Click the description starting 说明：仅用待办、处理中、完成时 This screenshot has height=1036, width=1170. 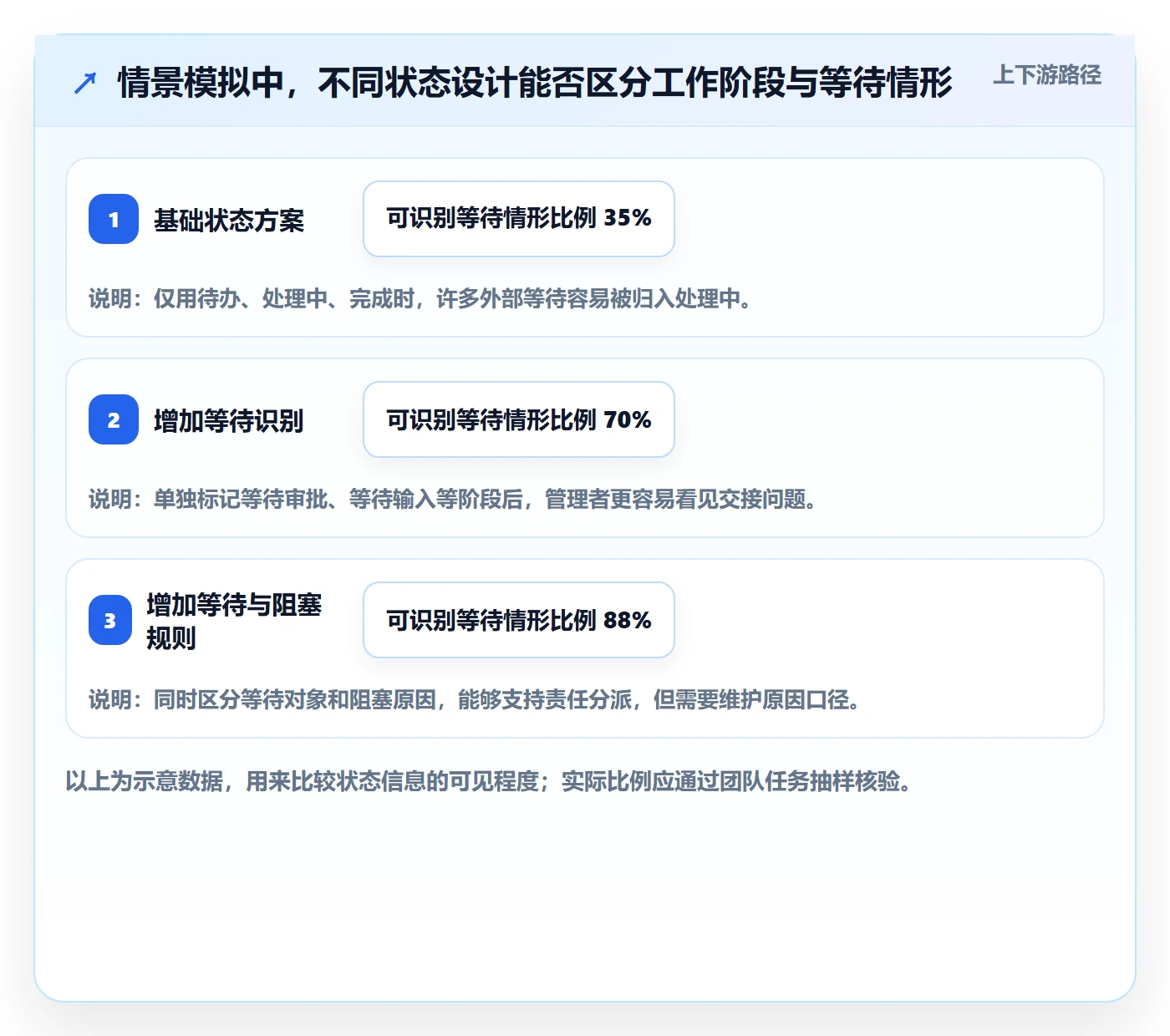point(420,298)
